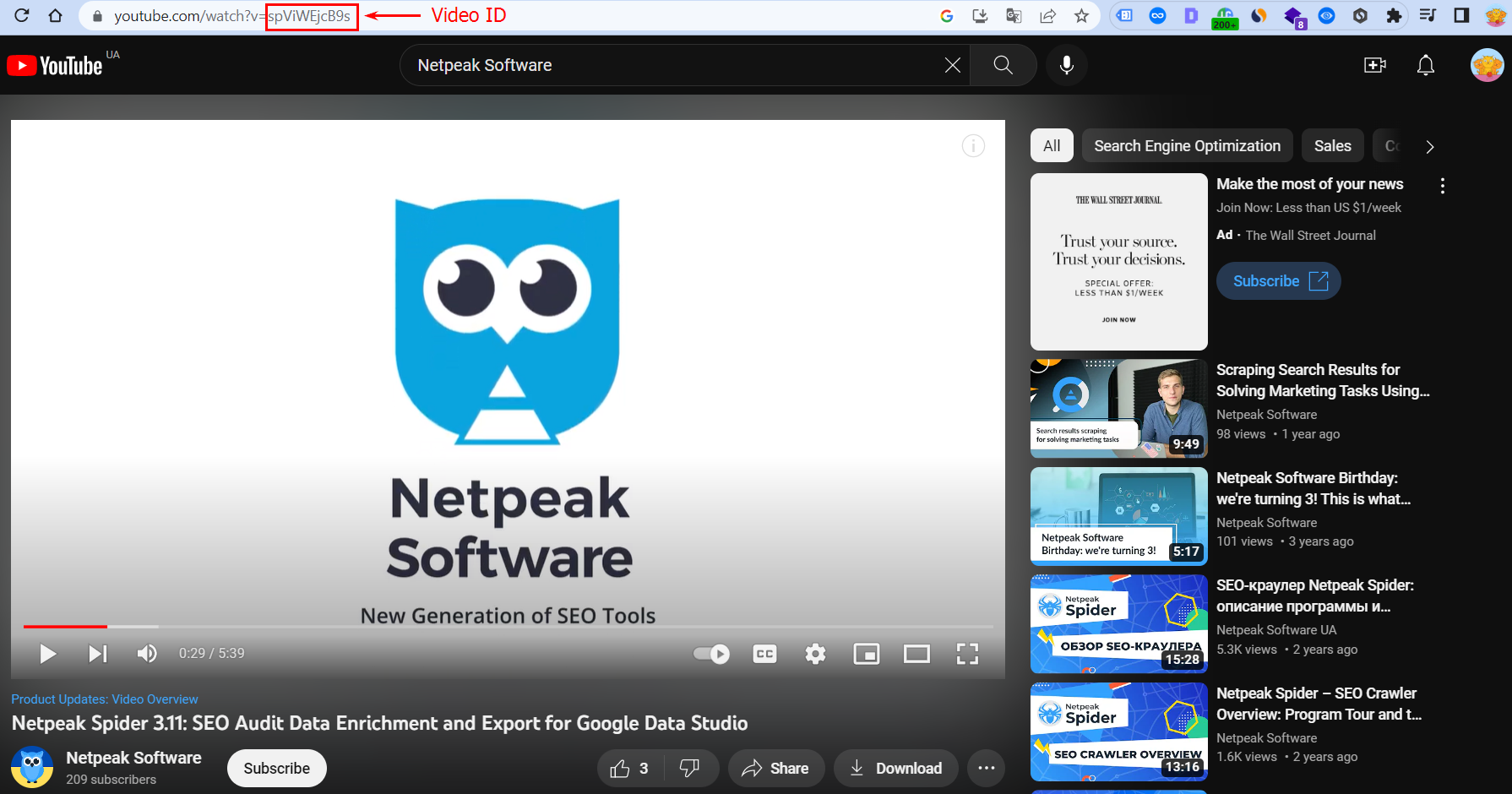Open YouTube notifications bell

1425,65
